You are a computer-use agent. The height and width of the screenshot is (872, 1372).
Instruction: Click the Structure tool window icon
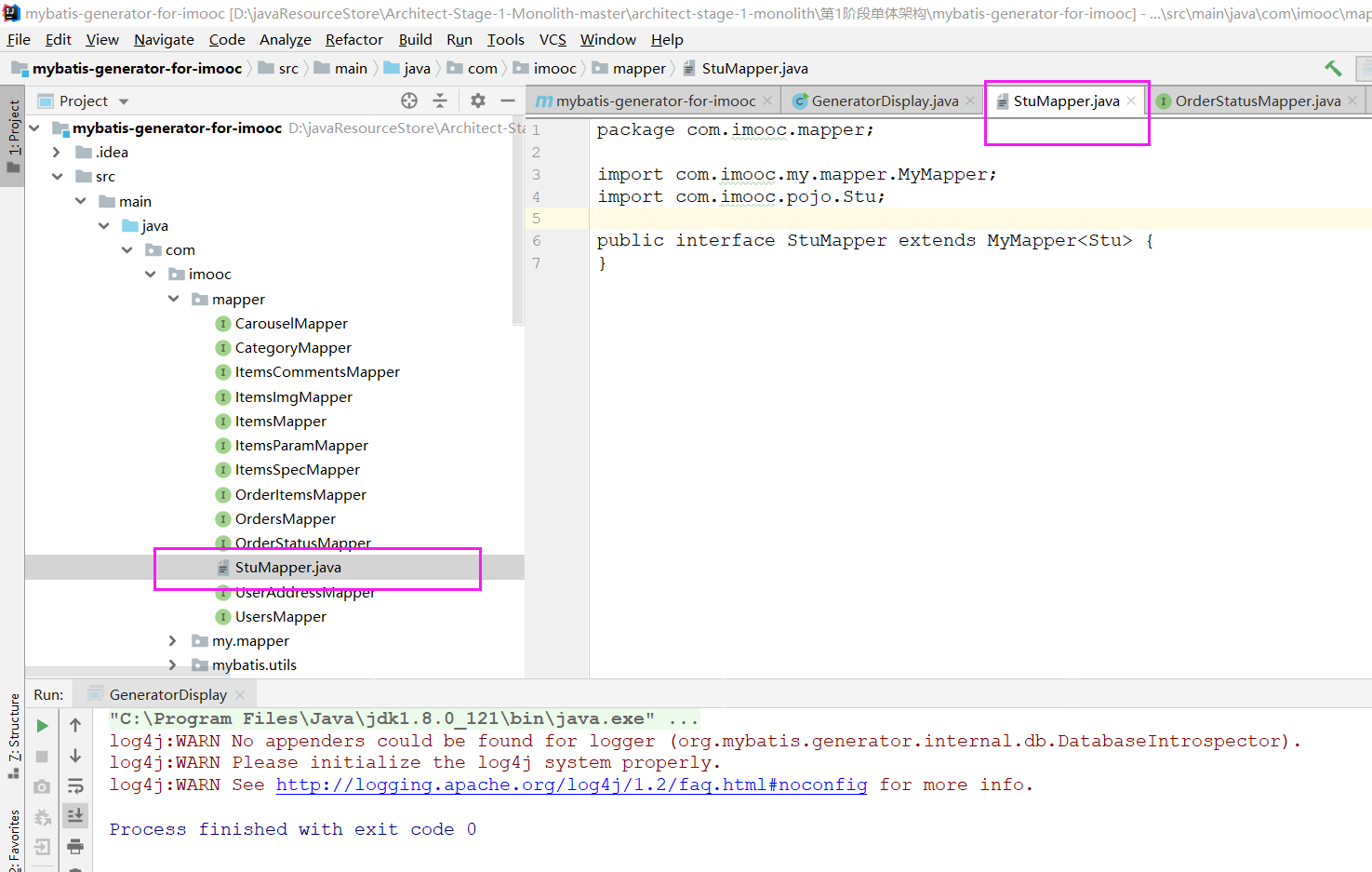[x=14, y=771]
